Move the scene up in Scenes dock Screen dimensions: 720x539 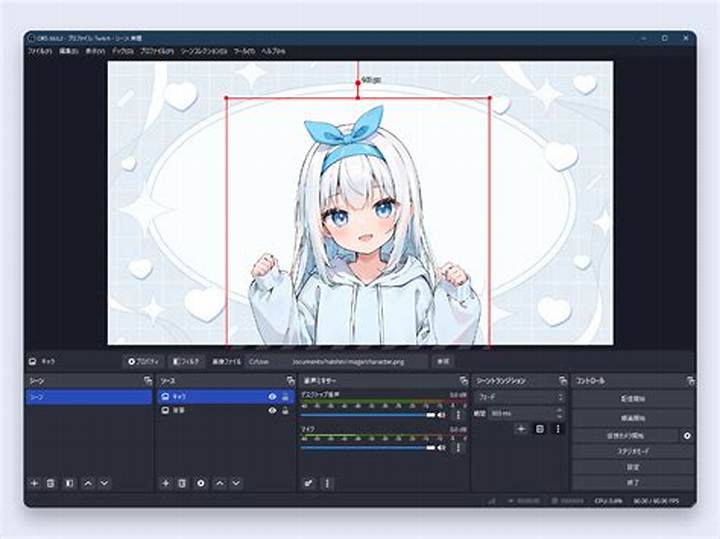click(x=88, y=483)
